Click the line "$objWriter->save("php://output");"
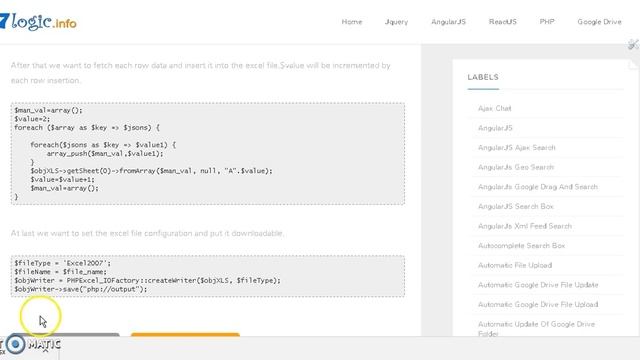 click(x=80, y=289)
